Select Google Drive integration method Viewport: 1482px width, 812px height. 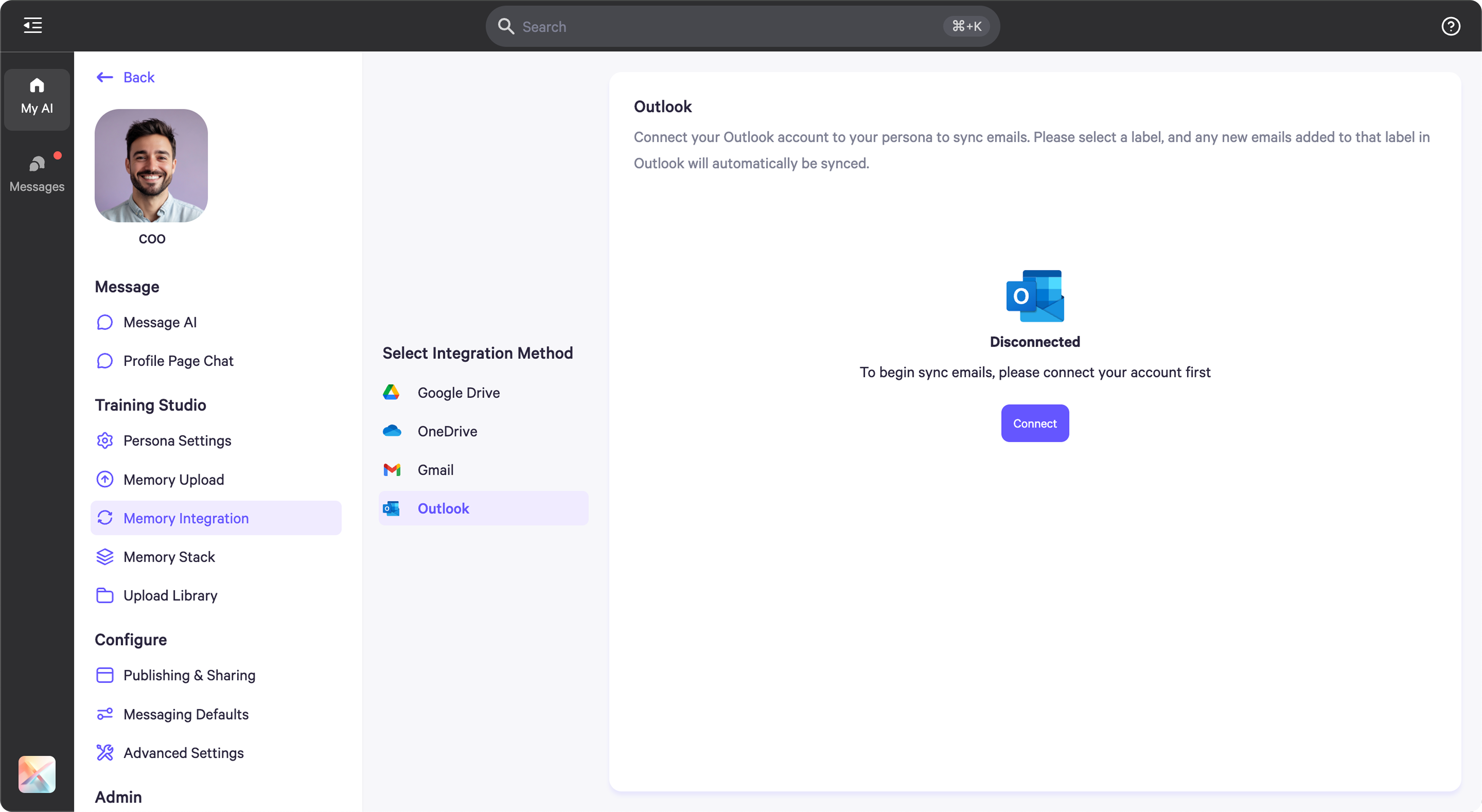coord(458,392)
